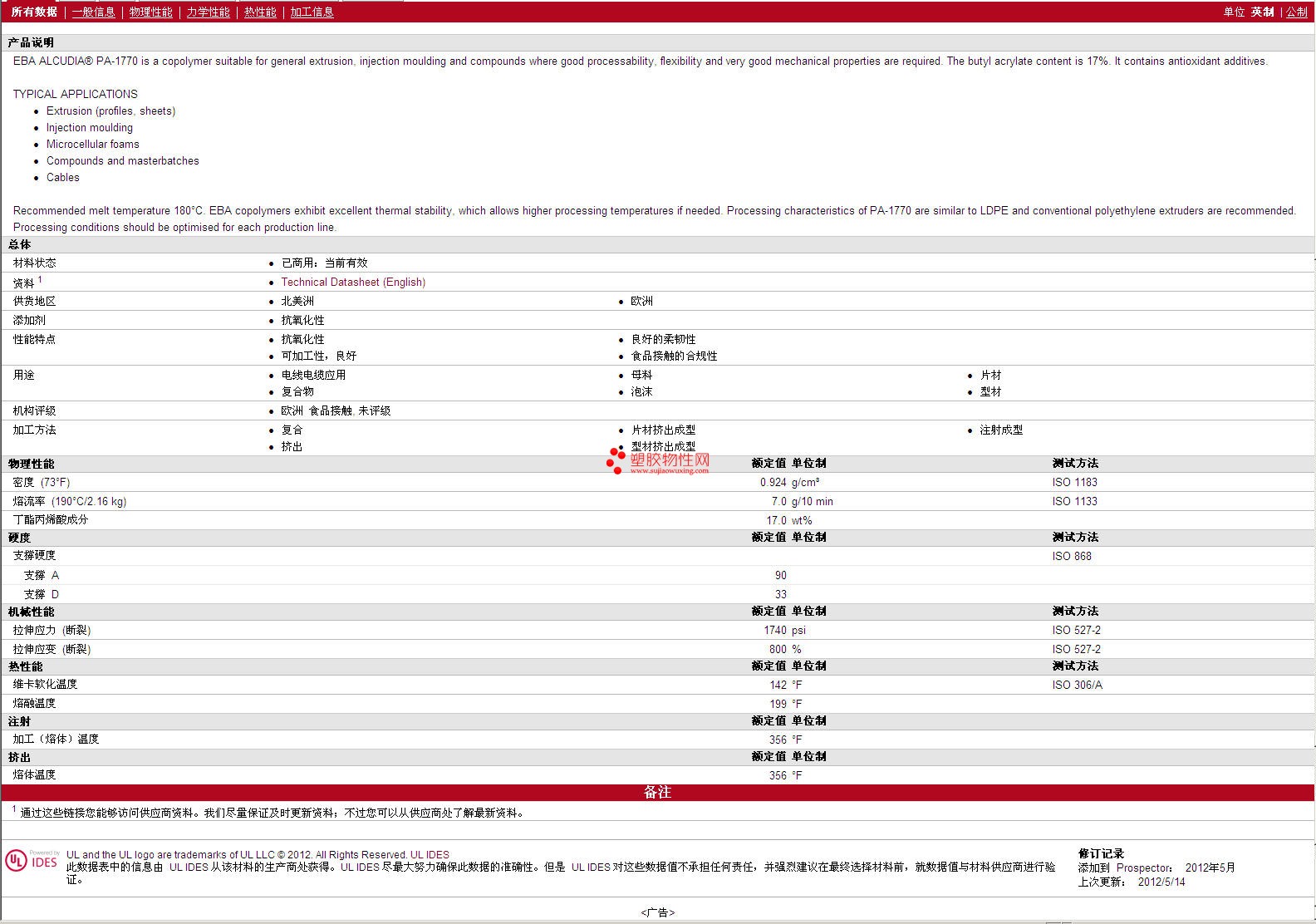Select the 拉伸应变 (断裂) row label
The width and height of the screenshot is (1316, 924).
(52, 649)
